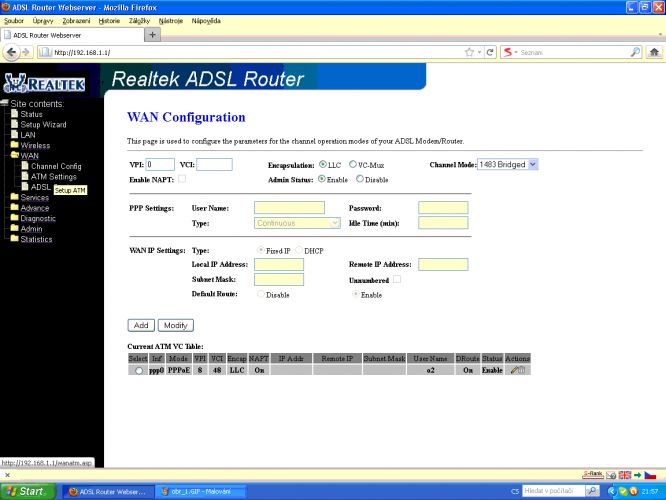The width and height of the screenshot is (666, 500).
Task: Click the Add button
Action: [x=141, y=325]
